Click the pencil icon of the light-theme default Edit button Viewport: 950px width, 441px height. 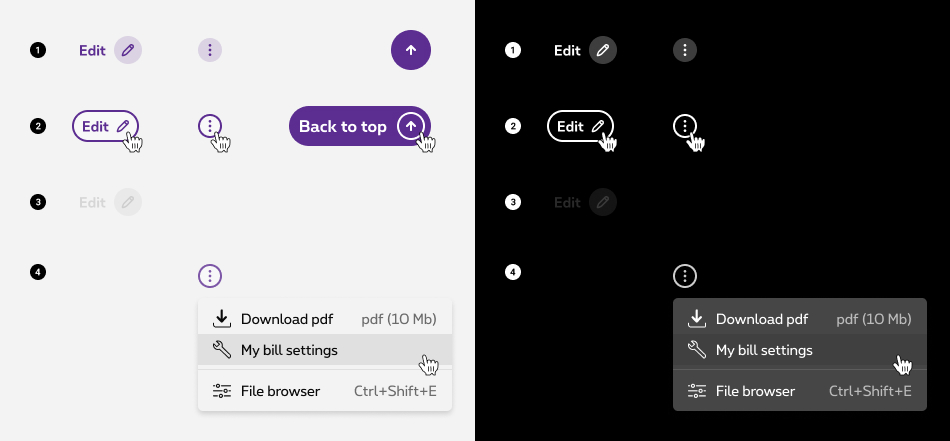[x=128, y=50]
